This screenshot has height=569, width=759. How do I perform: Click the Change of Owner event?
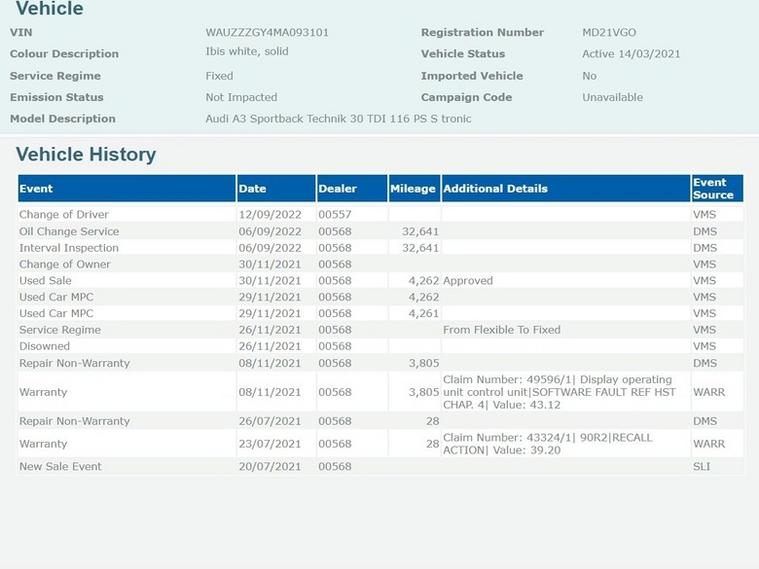pyautogui.click(x=65, y=264)
